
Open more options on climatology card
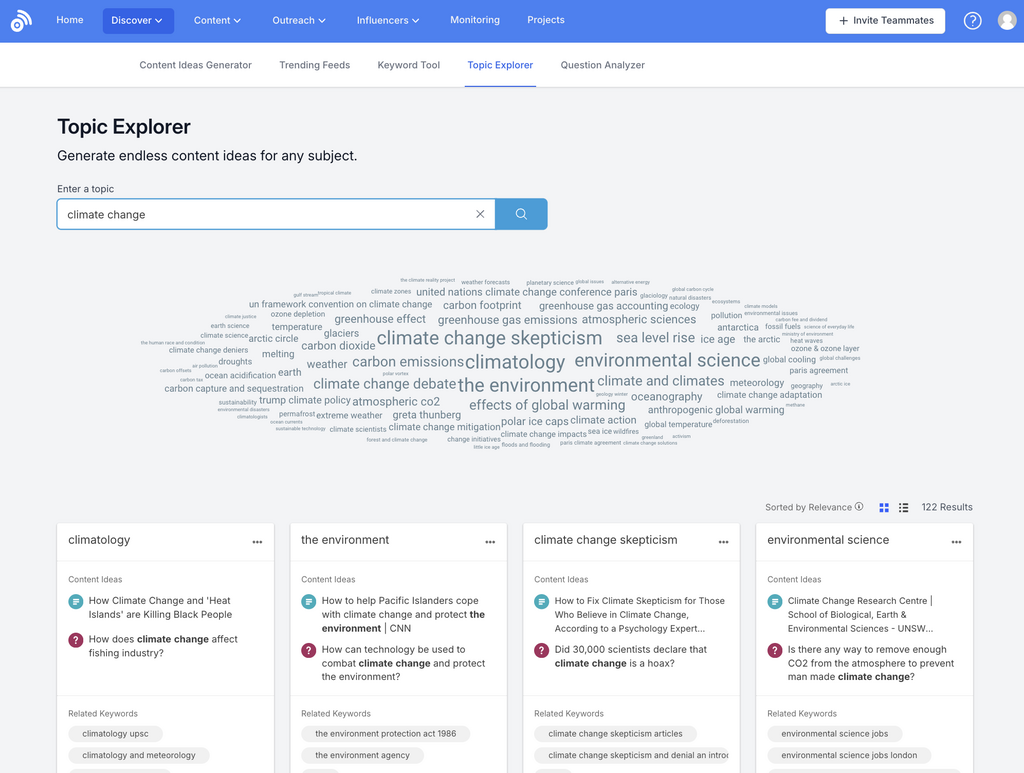[x=257, y=542]
